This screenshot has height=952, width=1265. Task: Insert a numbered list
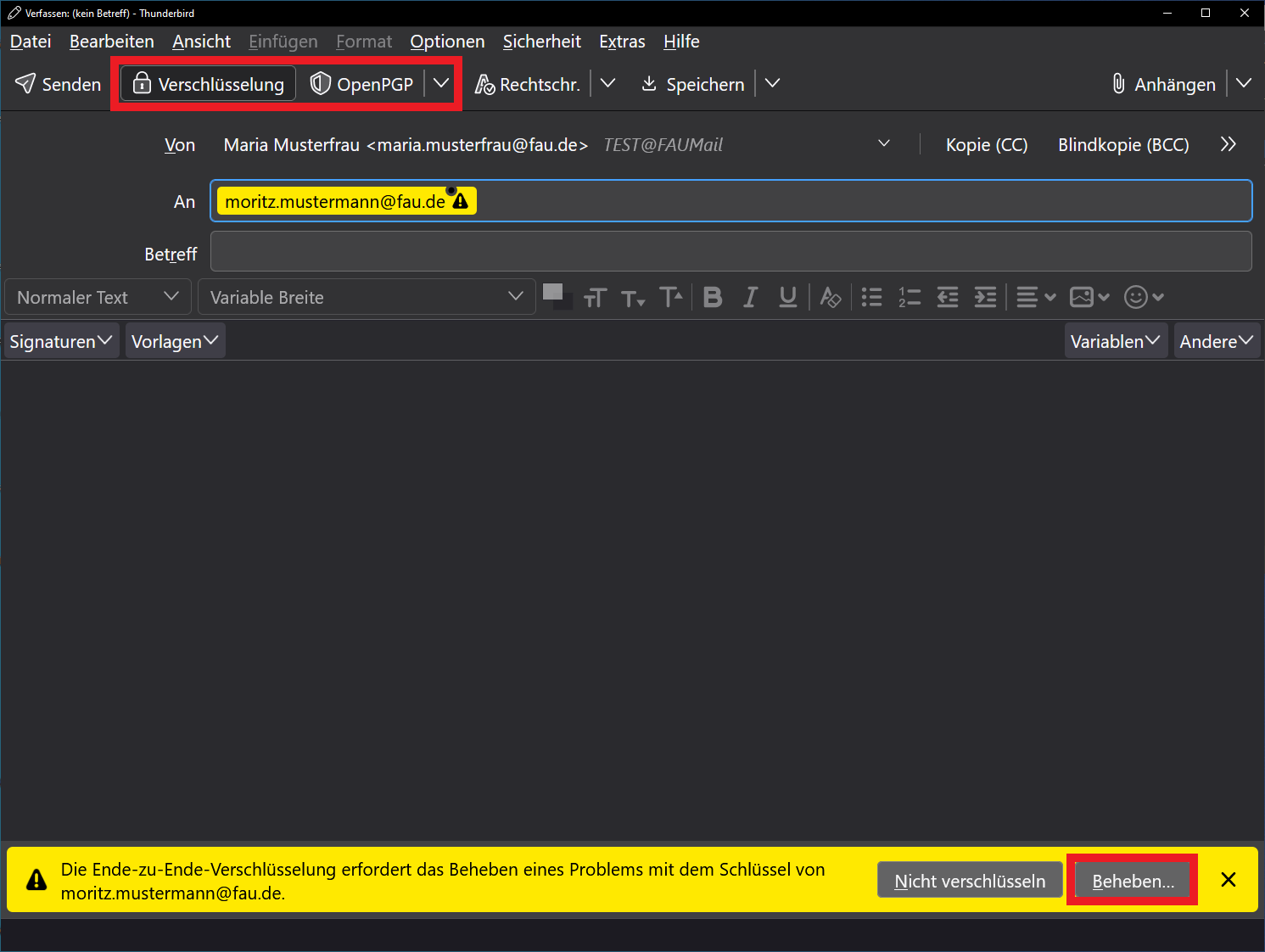pyautogui.click(x=910, y=297)
